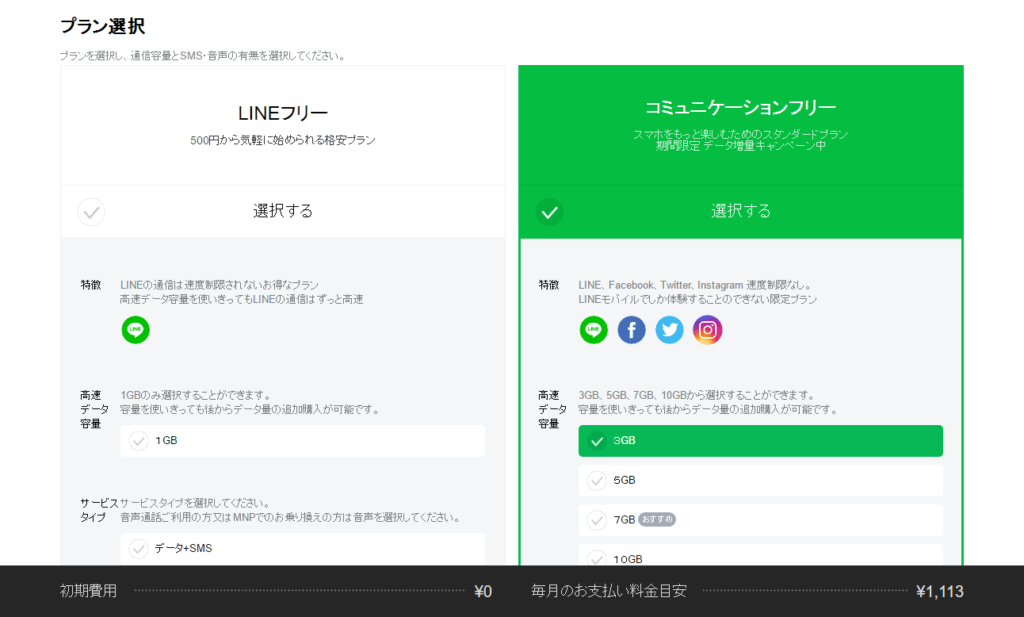Click the 1GBのみ選択することができます text

195,395
